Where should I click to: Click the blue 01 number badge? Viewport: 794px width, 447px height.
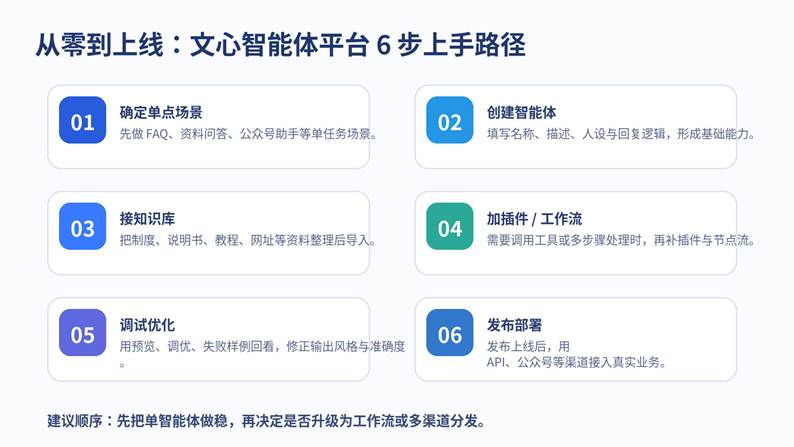point(82,121)
